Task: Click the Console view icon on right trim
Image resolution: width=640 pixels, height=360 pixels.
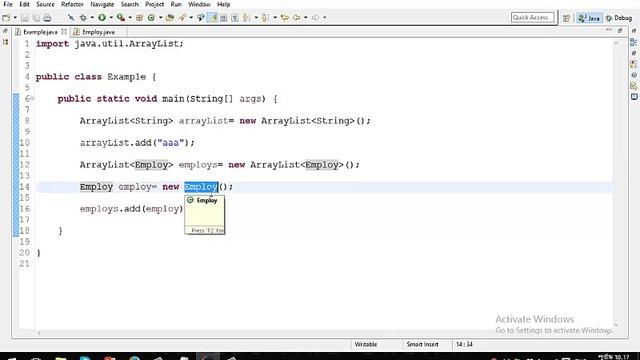Action: click(x=634, y=97)
